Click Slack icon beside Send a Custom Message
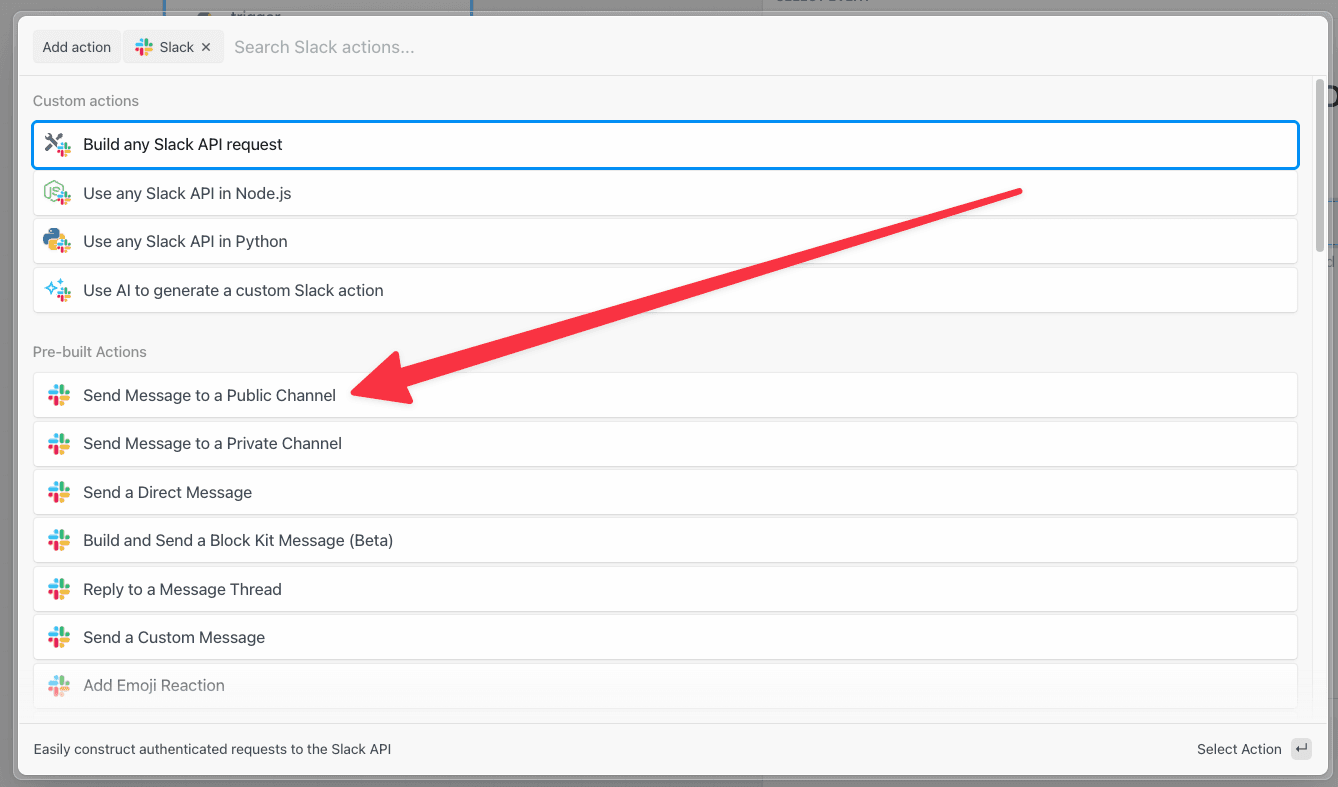This screenshot has height=787, width=1338. [59, 637]
